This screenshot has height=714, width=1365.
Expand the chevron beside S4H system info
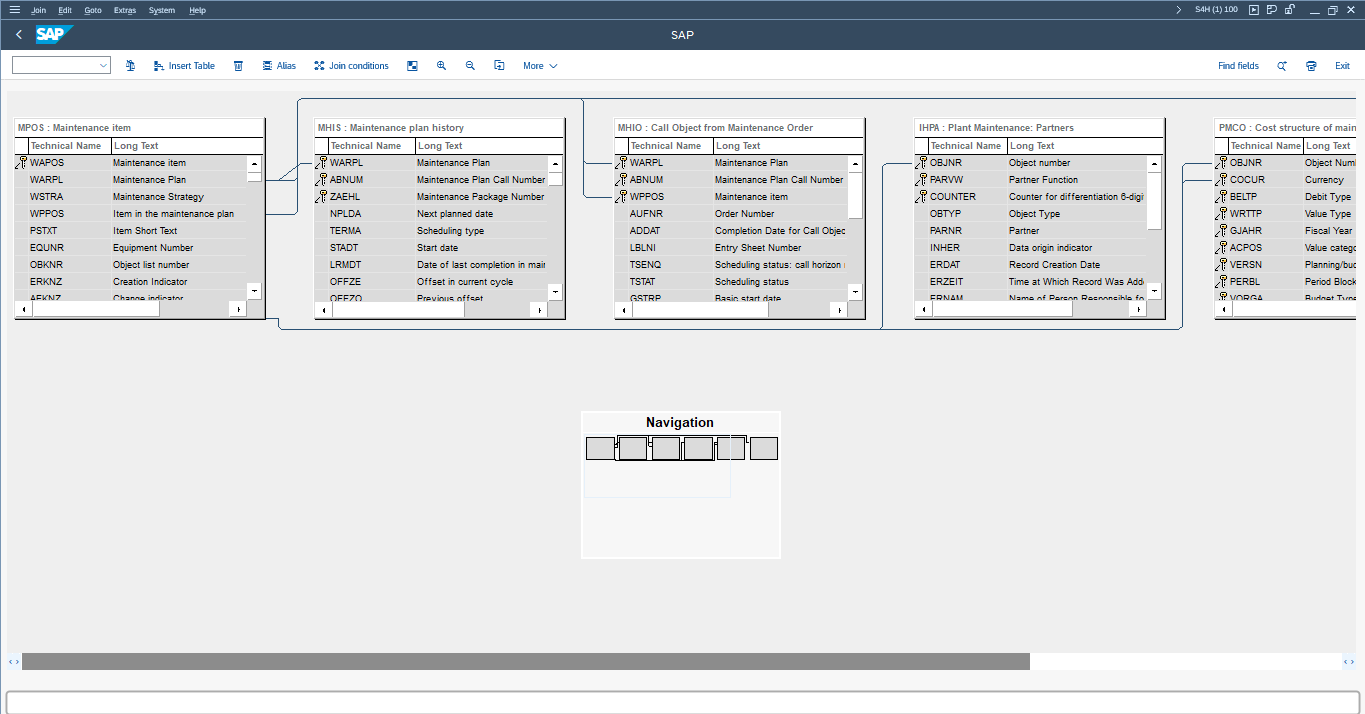[1179, 10]
